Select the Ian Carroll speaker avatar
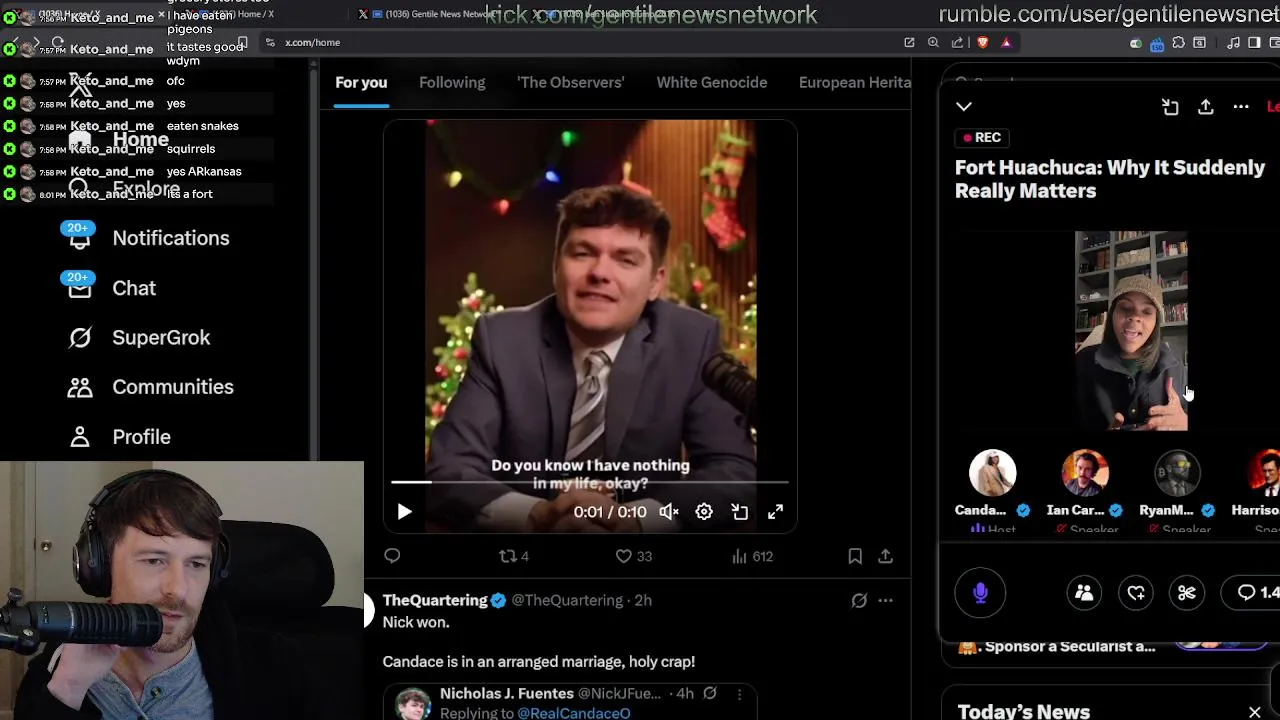The width and height of the screenshot is (1280, 720). 1085,474
